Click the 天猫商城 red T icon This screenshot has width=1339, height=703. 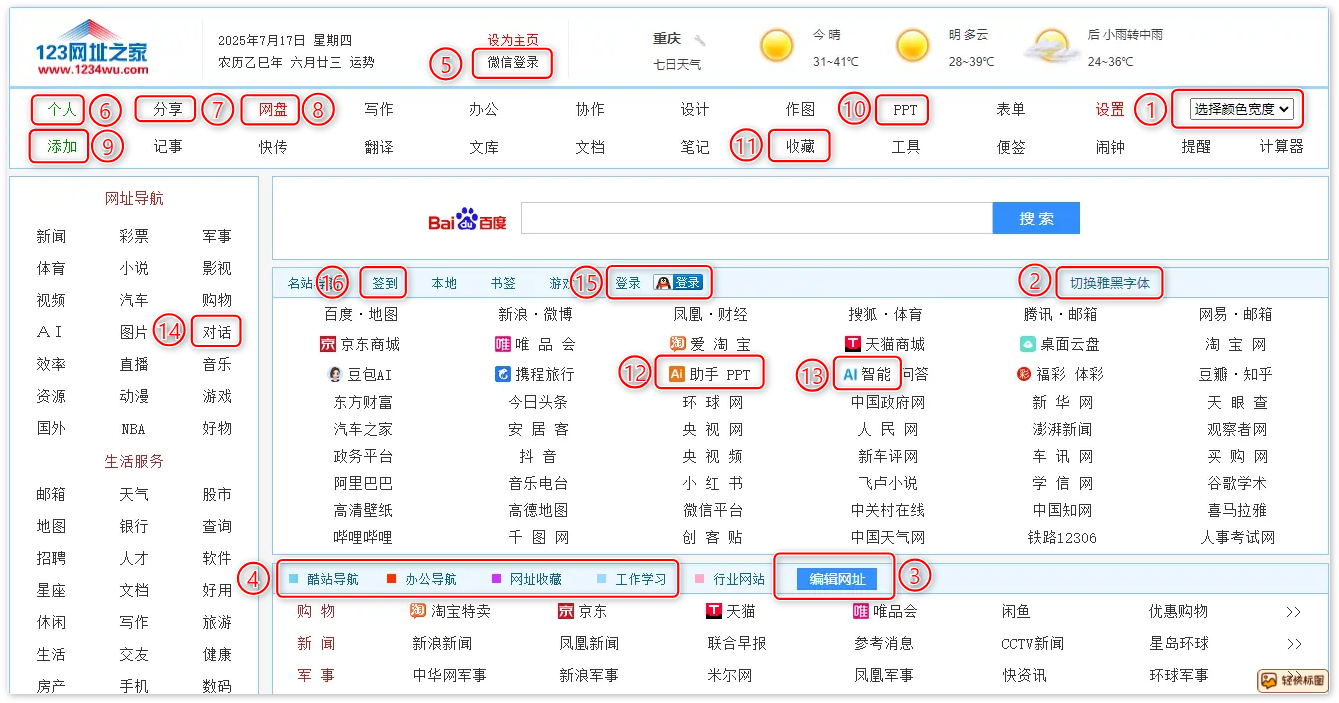(x=853, y=345)
